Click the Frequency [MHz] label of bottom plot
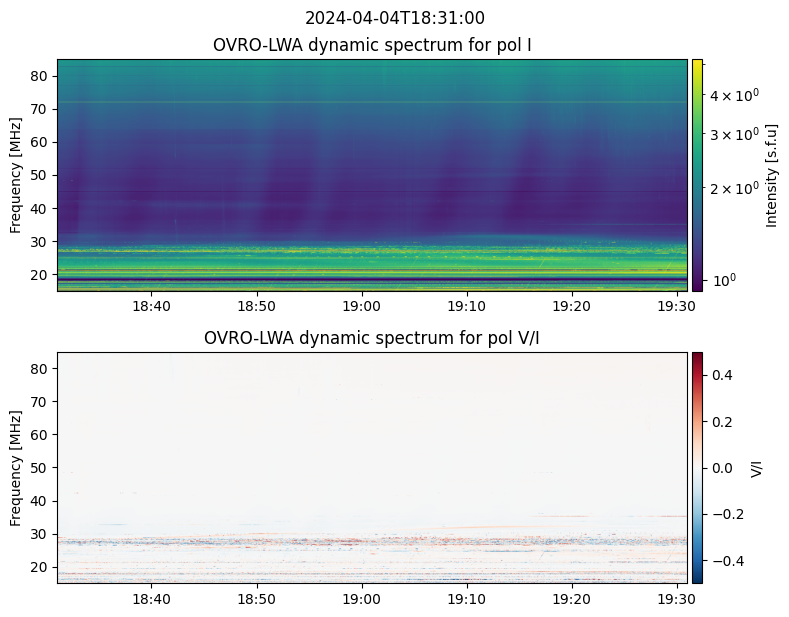Viewport: 789px width, 617px height. click(x=15, y=468)
